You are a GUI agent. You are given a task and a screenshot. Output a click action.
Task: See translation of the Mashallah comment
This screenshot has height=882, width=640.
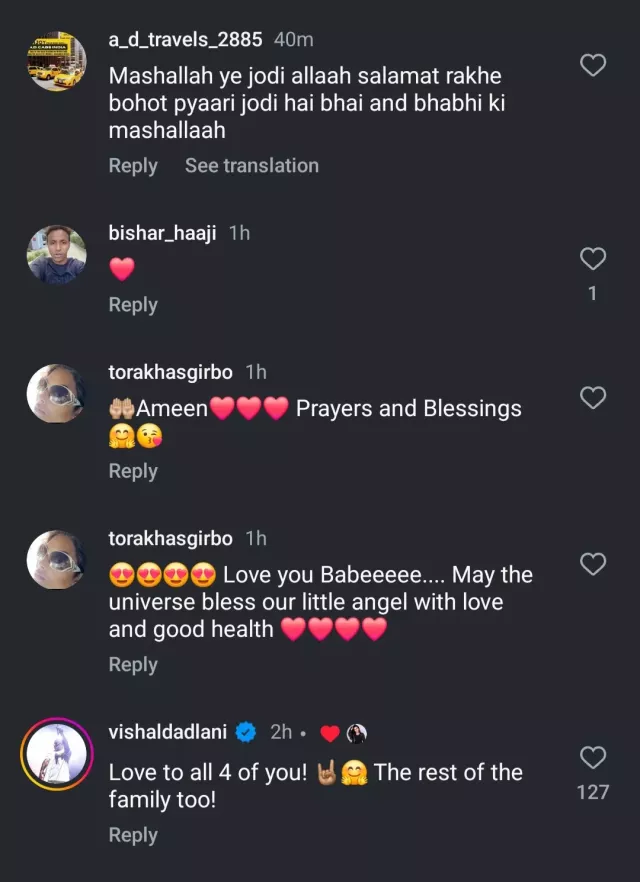click(252, 166)
